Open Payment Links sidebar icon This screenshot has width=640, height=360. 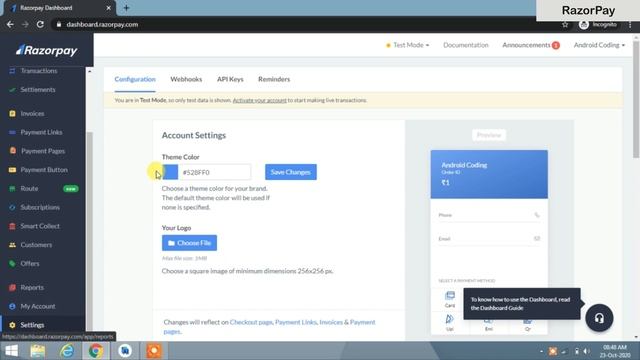coord(12,132)
